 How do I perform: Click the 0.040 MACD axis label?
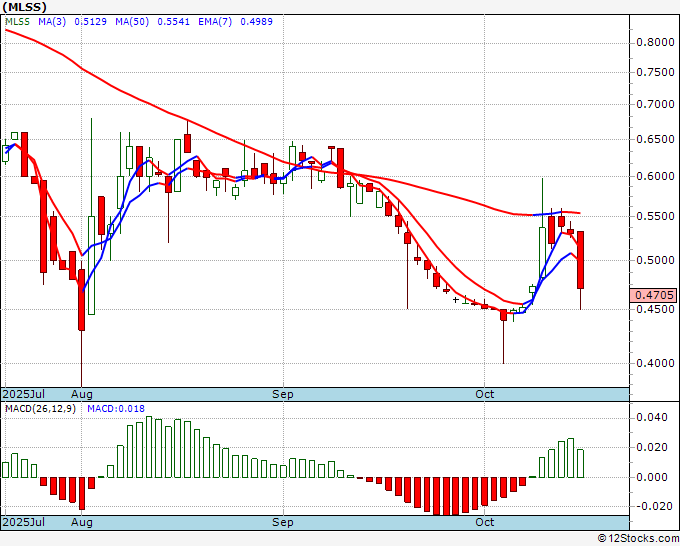651,417
